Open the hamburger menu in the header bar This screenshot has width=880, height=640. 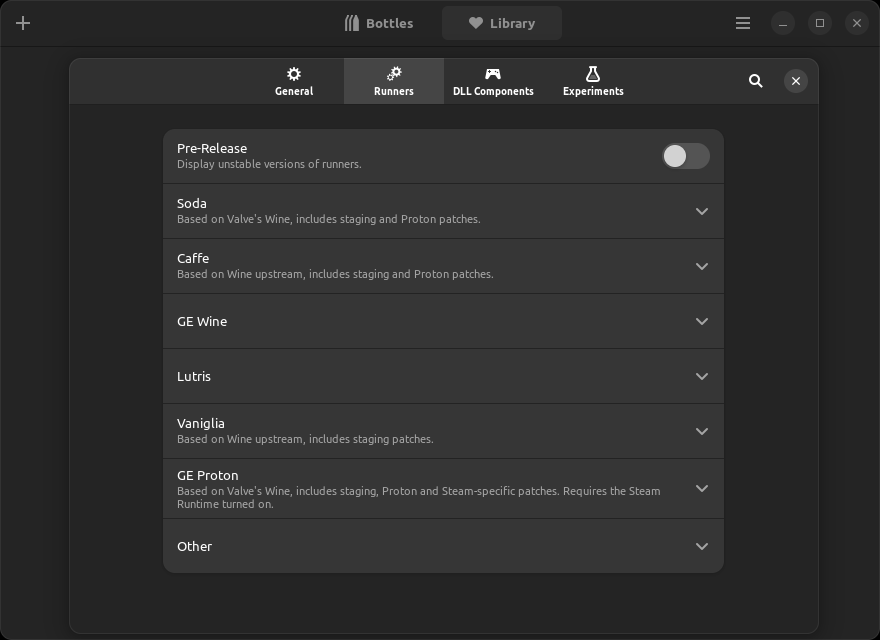click(742, 22)
